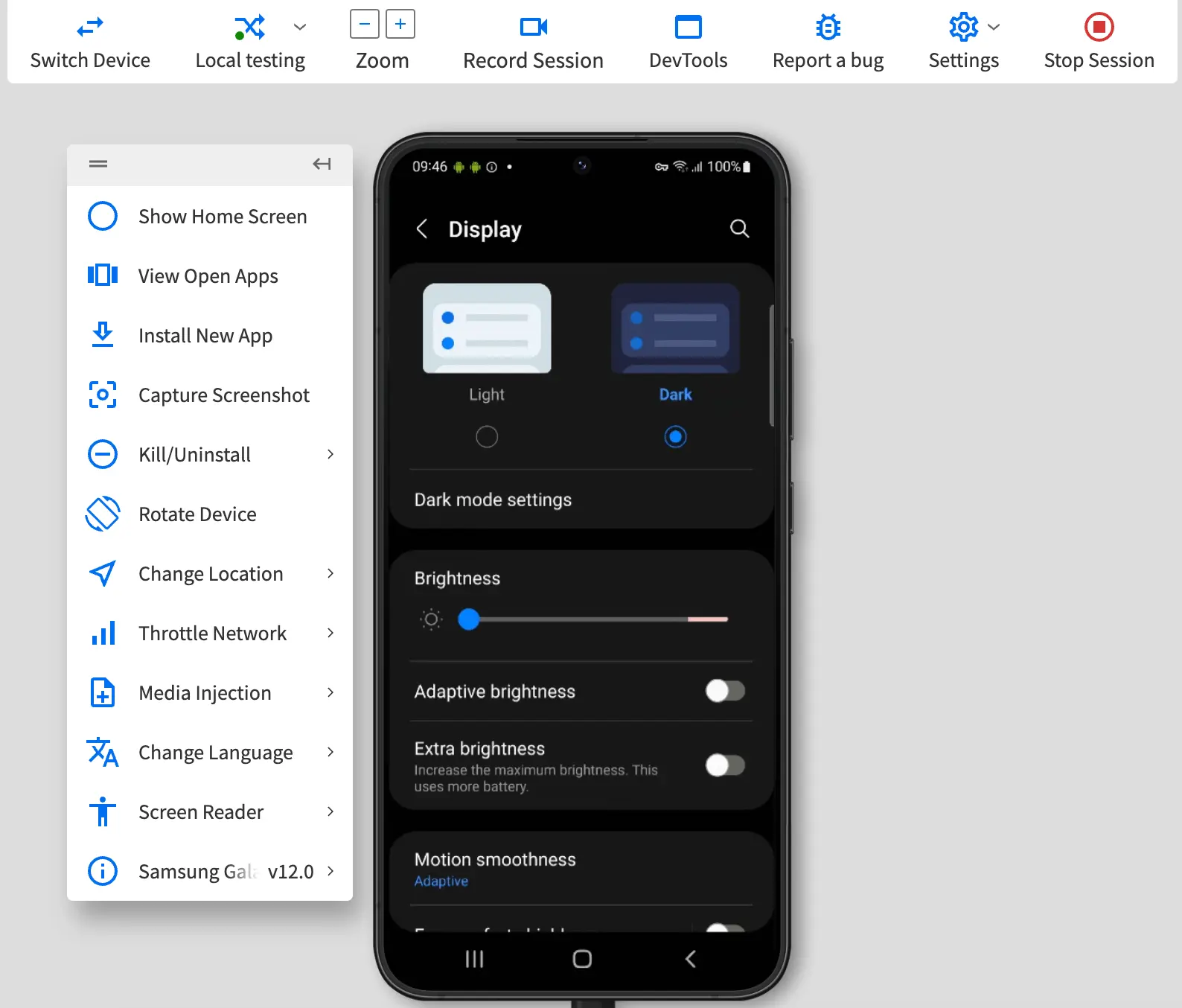Enable the Adaptive brightness toggle
Viewport: 1182px width, 1008px height.
(725, 691)
